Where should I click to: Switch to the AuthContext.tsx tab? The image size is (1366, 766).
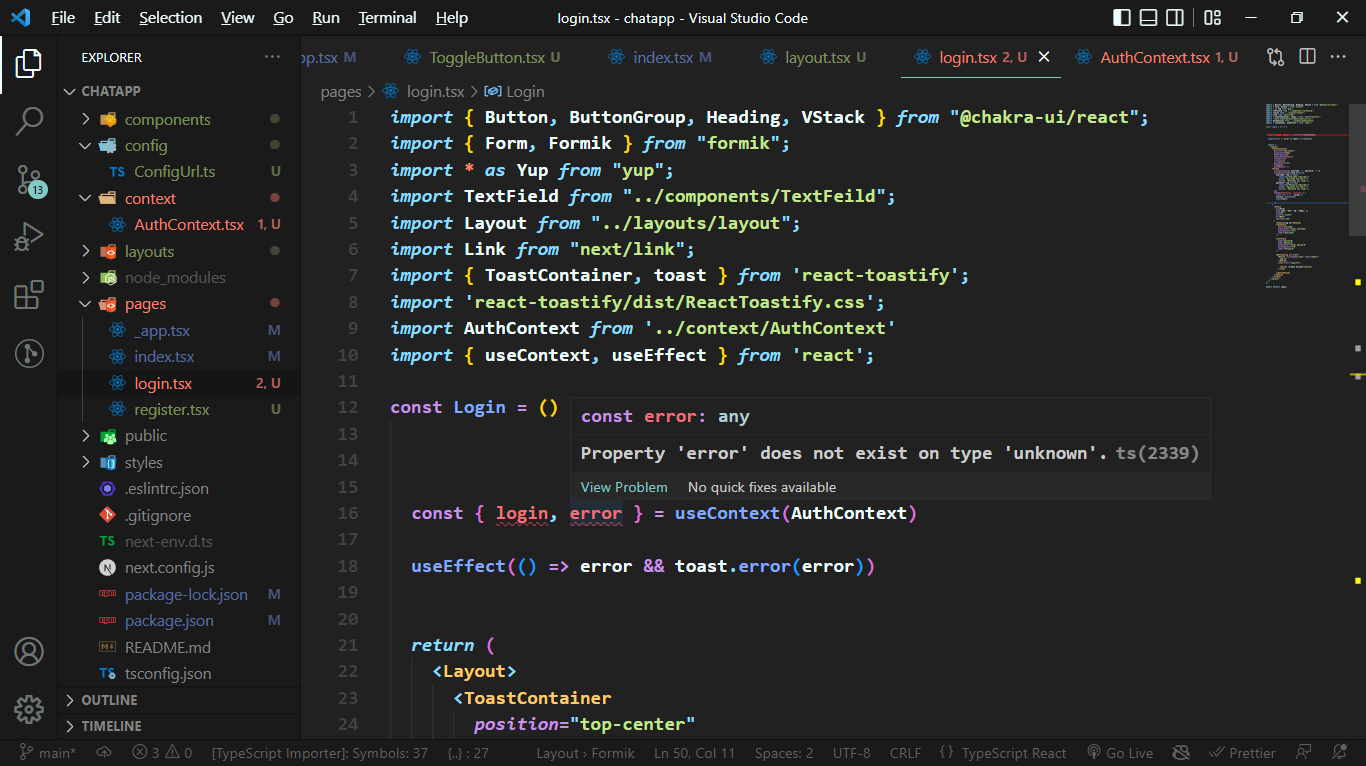click(x=1154, y=57)
